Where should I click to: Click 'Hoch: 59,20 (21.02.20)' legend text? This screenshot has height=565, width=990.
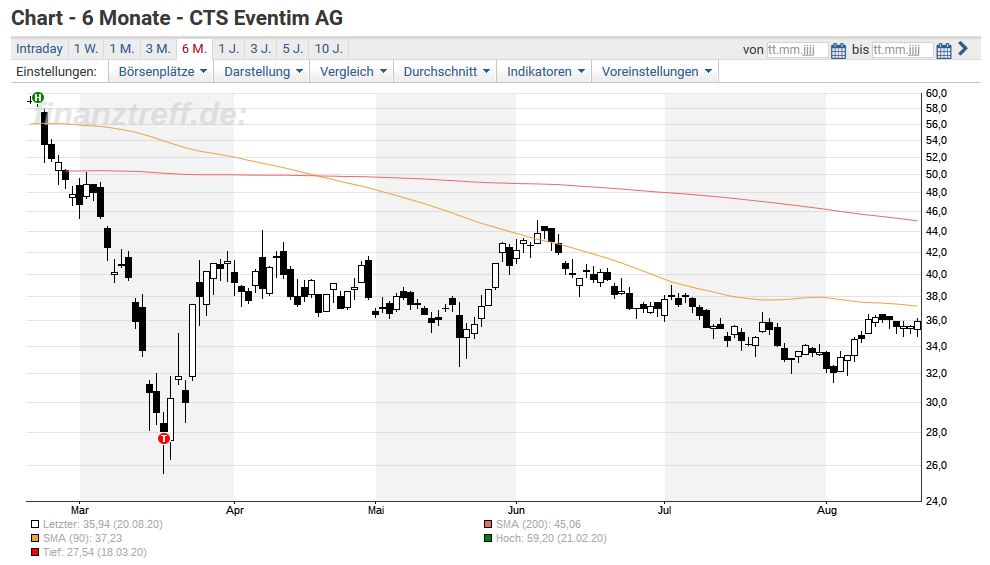[x=551, y=538]
